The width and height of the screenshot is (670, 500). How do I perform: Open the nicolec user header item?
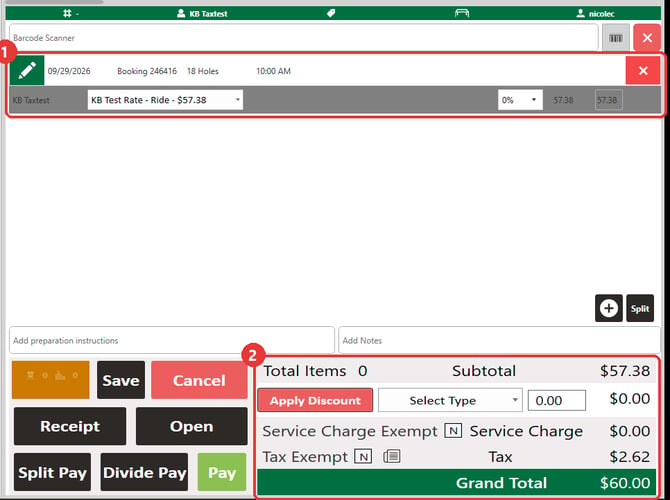pyautogui.click(x=595, y=14)
